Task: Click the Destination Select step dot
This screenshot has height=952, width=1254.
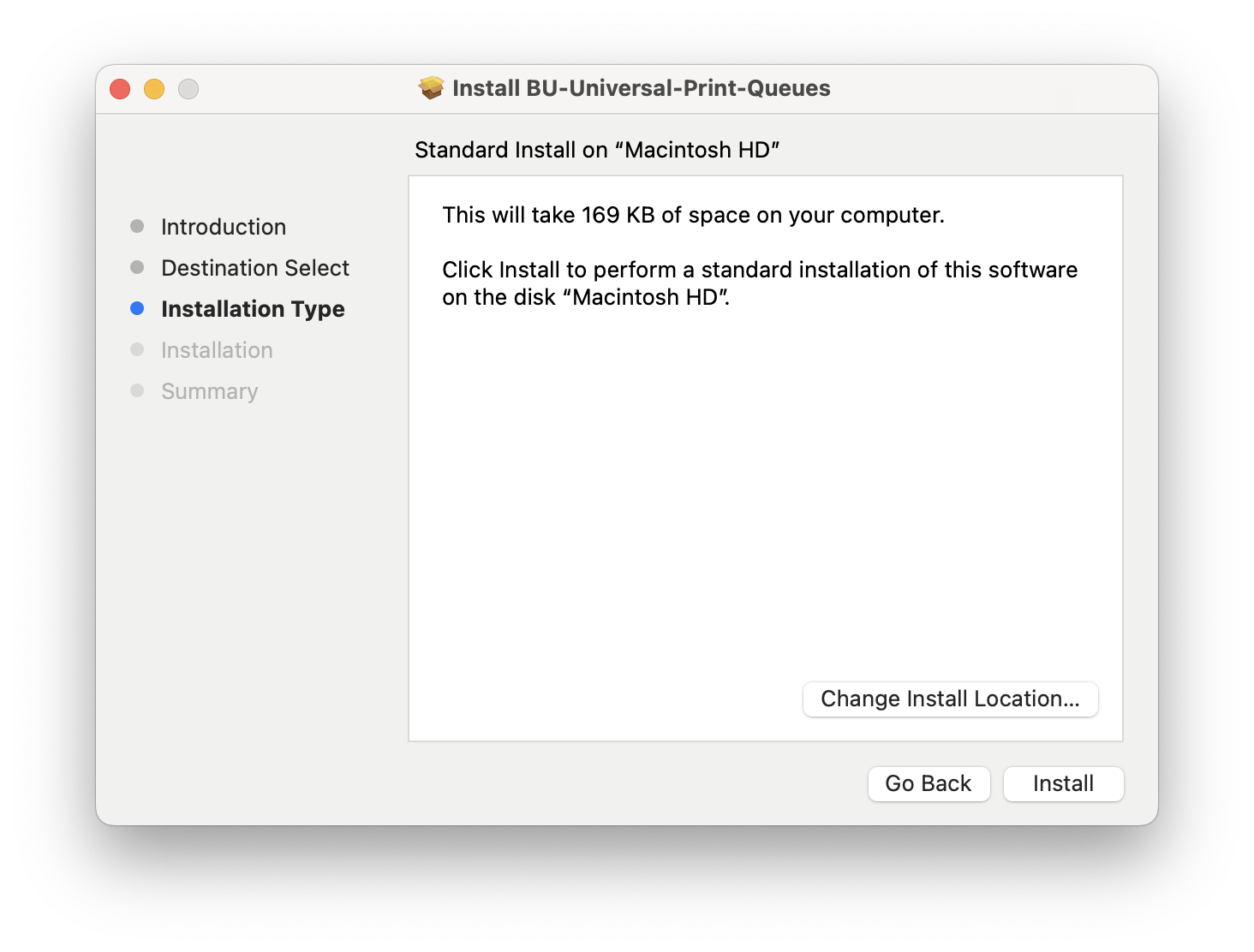Action: pyautogui.click(x=138, y=267)
